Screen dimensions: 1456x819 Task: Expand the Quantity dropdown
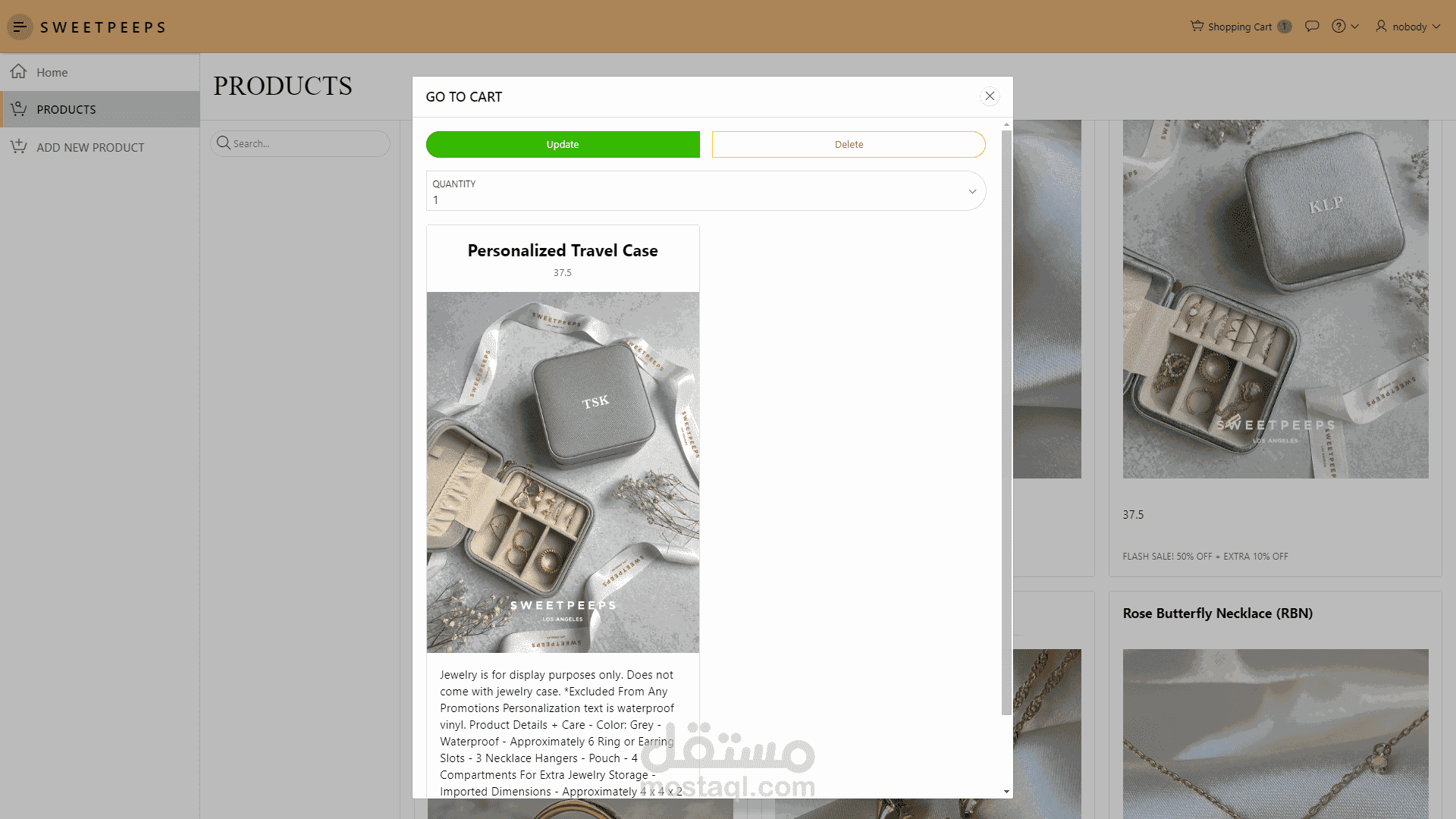pos(971,191)
